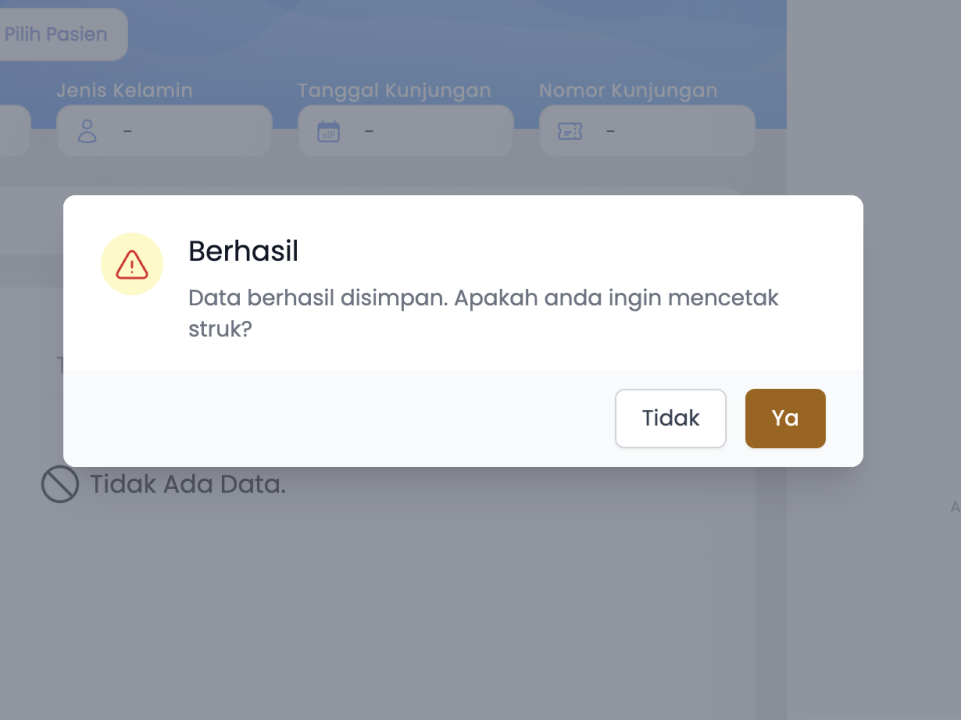Click the dash value in Nomor Kunjungan field
This screenshot has height=720, width=961.
(x=610, y=131)
